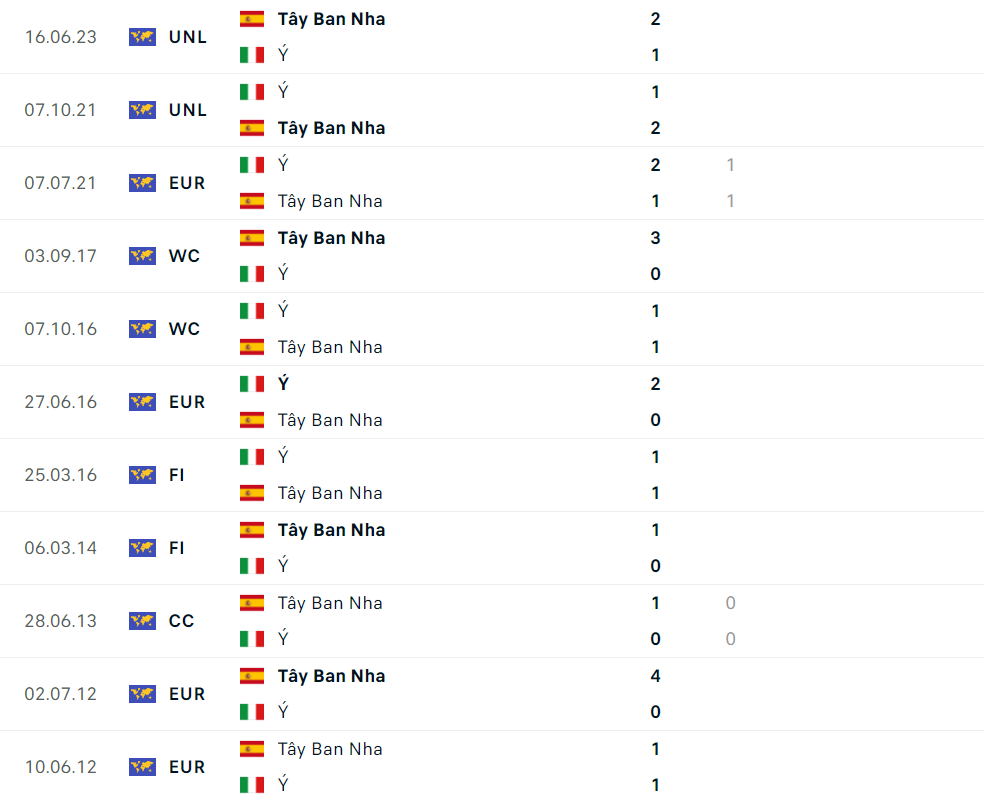The image size is (986, 797).
Task: Click the 25.03.16 match date
Action: [61, 475]
